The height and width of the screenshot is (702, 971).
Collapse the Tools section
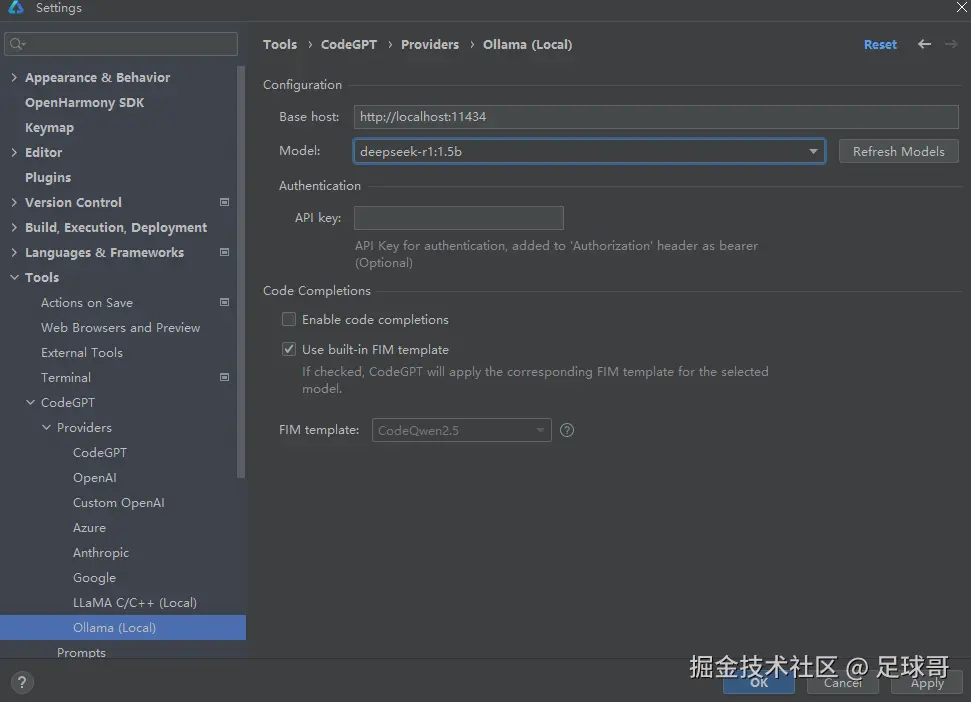click(14, 277)
